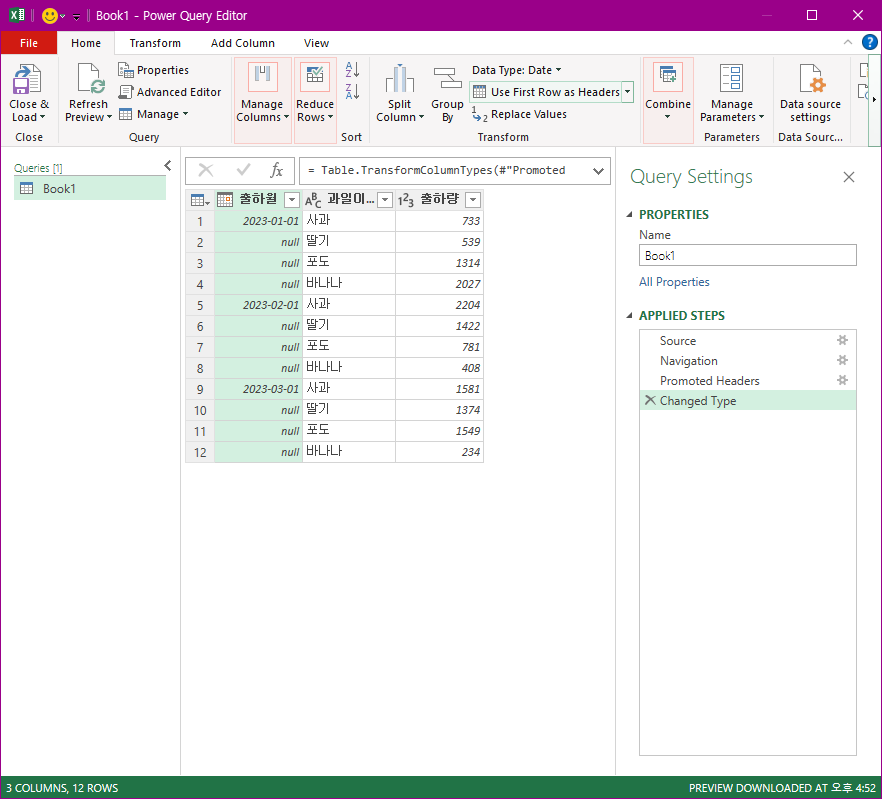Image resolution: width=882 pixels, height=799 pixels.
Task: Select the Promoted Headers applied step
Action: pos(748,380)
